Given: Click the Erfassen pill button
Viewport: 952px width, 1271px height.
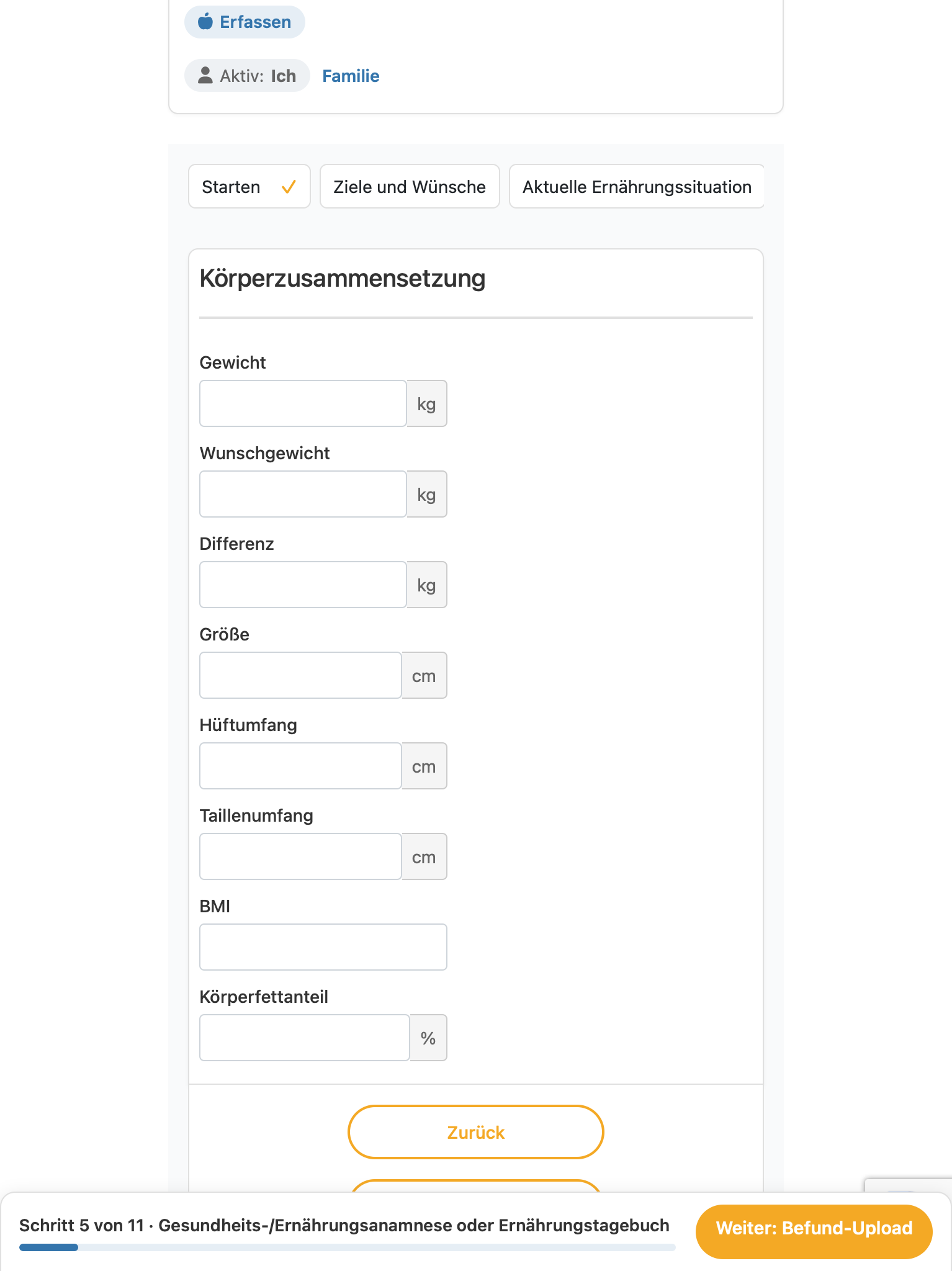Looking at the screenshot, I should click(x=245, y=22).
